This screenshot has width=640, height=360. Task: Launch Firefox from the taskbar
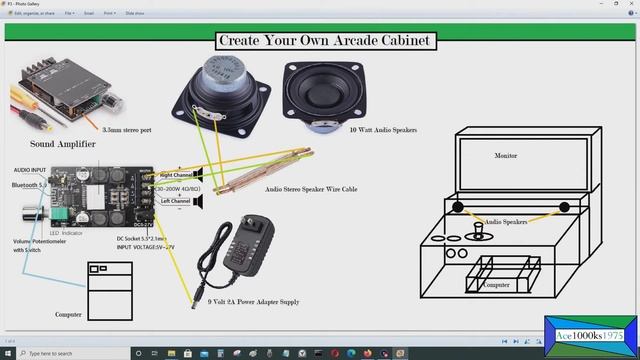(367, 353)
